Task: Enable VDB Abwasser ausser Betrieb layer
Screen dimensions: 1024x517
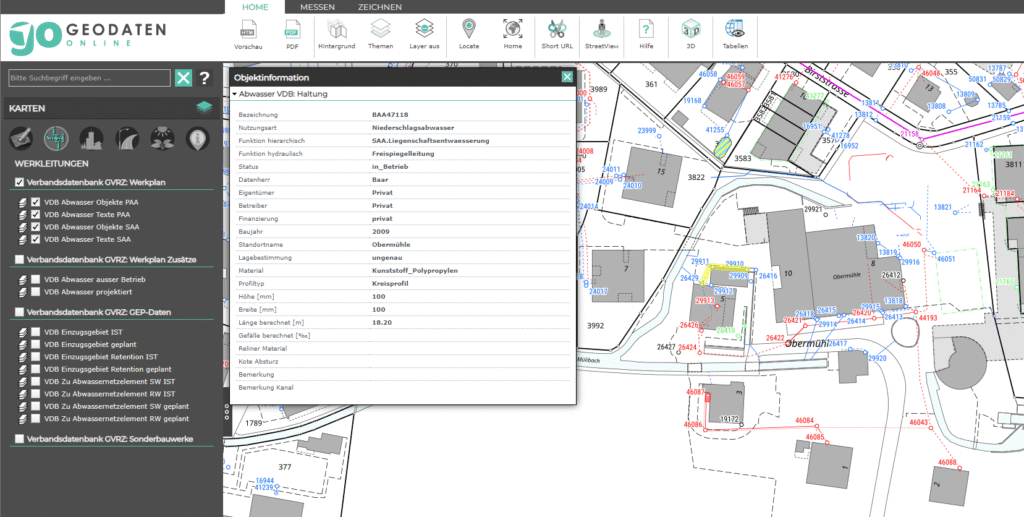Action: pyautogui.click(x=36, y=279)
